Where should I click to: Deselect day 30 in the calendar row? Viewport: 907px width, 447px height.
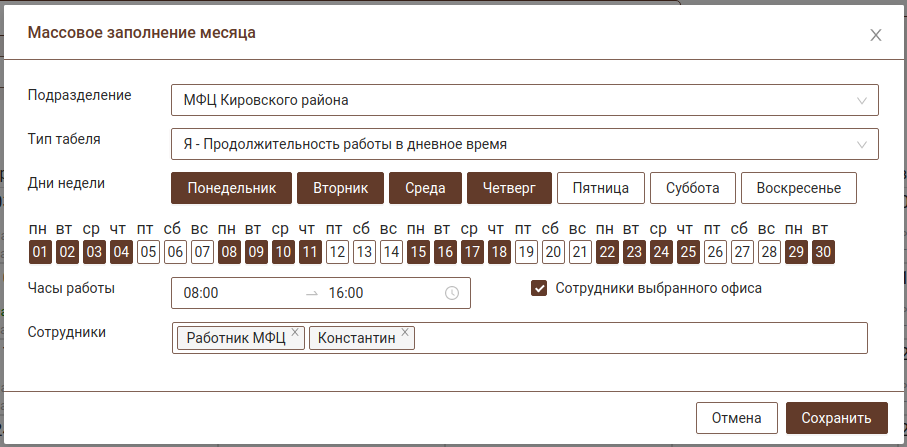tap(823, 251)
